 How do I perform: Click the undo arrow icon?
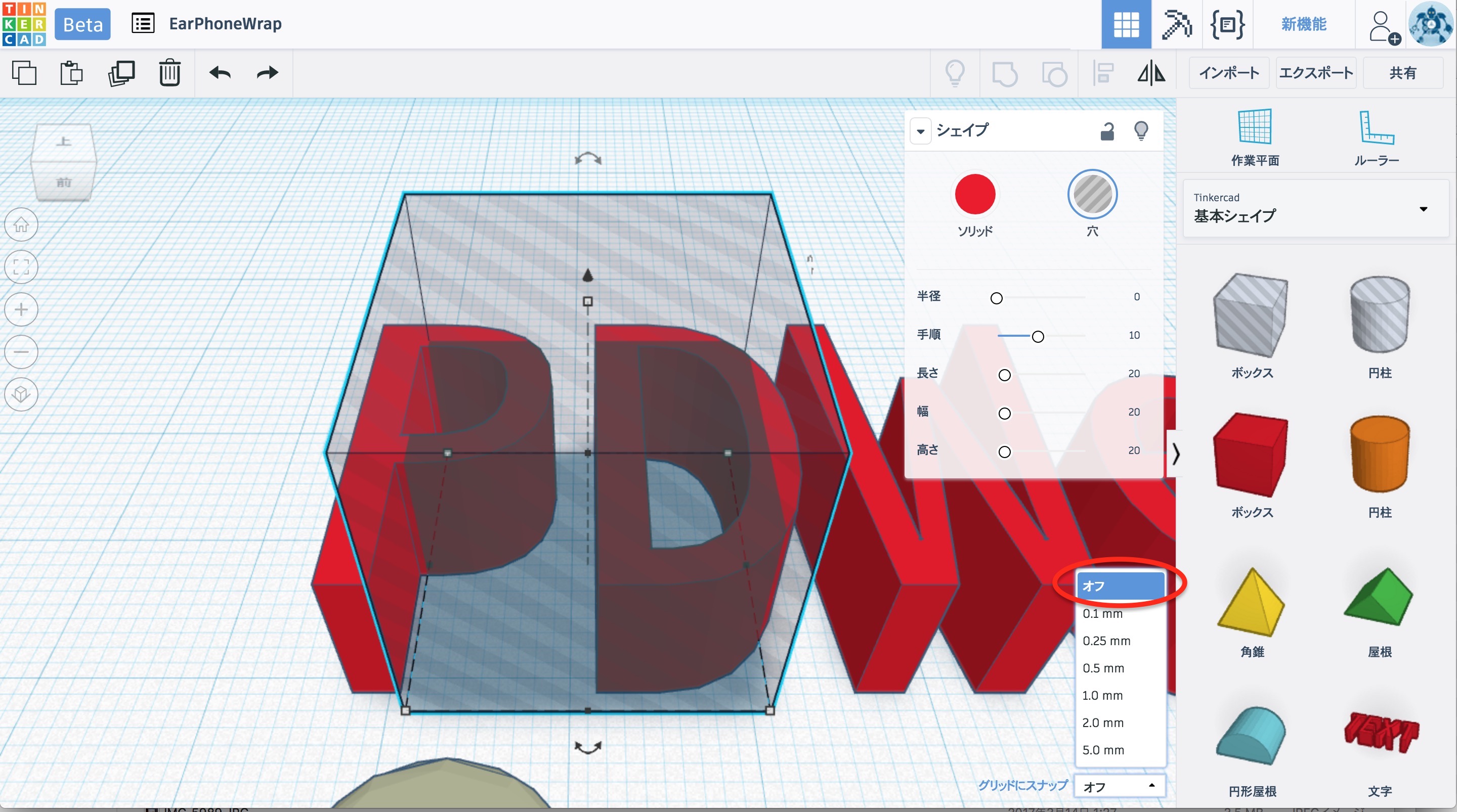pyautogui.click(x=220, y=72)
